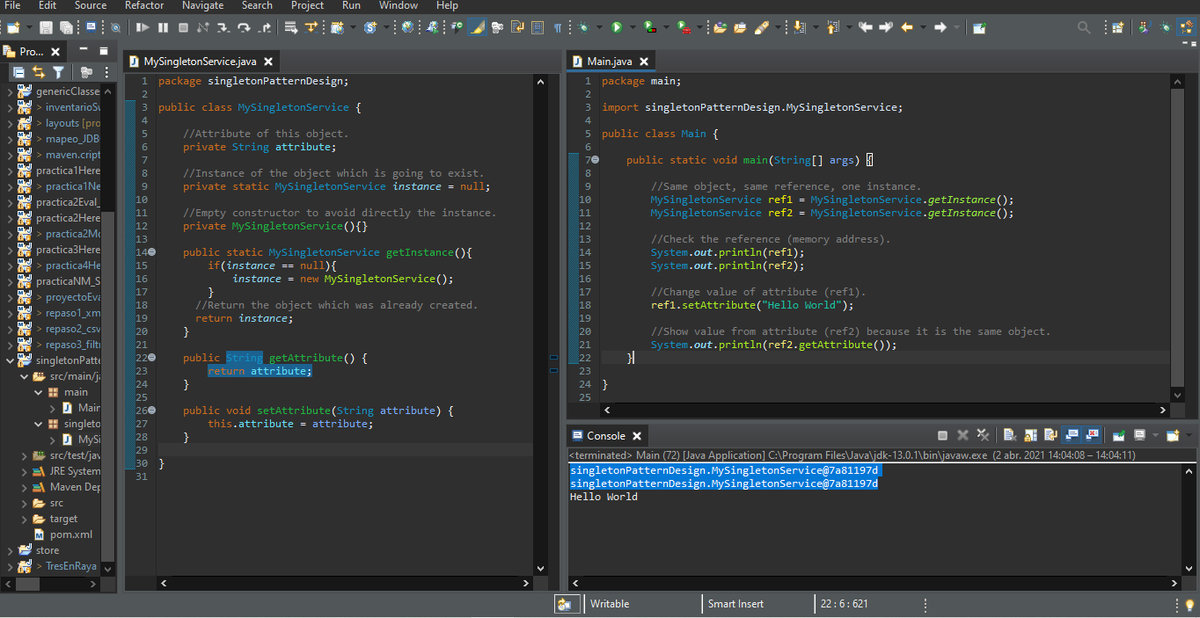
Task: Click the Pin Console icon
Action: 1119,436
